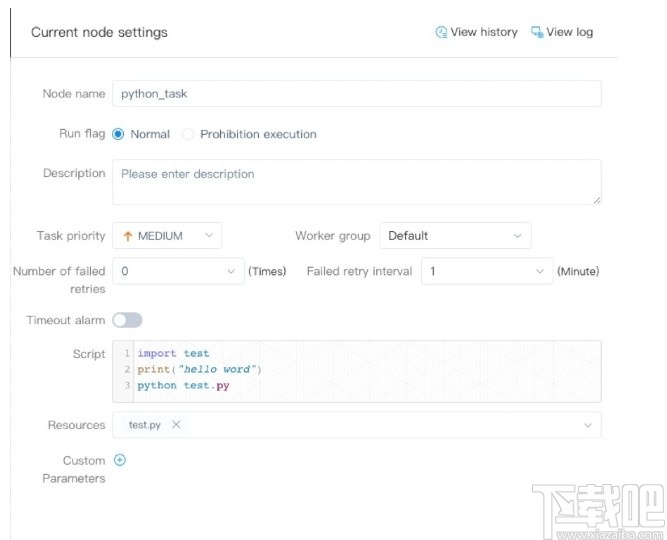
Task: Click the View history clock icon
Action: pyautogui.click(x=441, y=32)
